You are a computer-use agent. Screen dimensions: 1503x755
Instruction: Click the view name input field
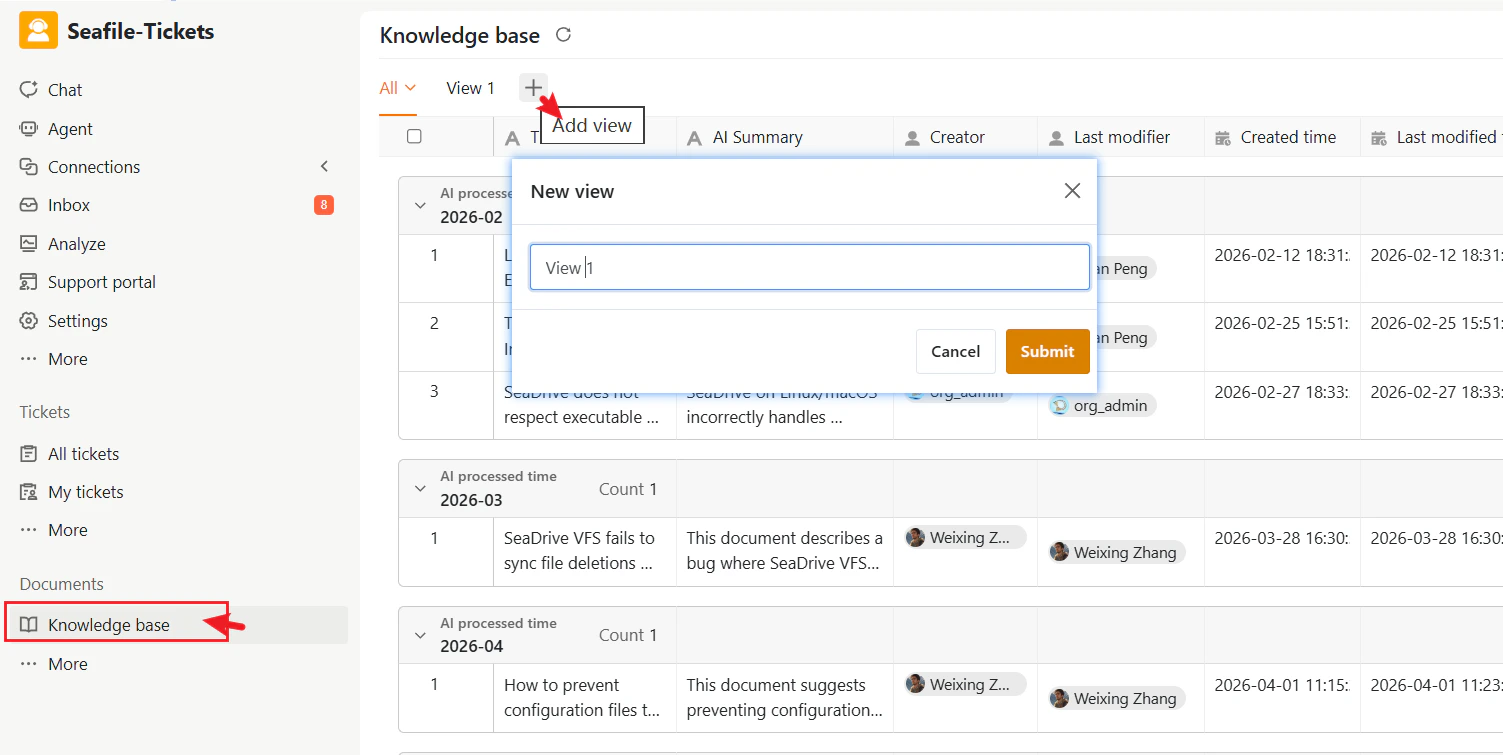(x=809, y=268)
